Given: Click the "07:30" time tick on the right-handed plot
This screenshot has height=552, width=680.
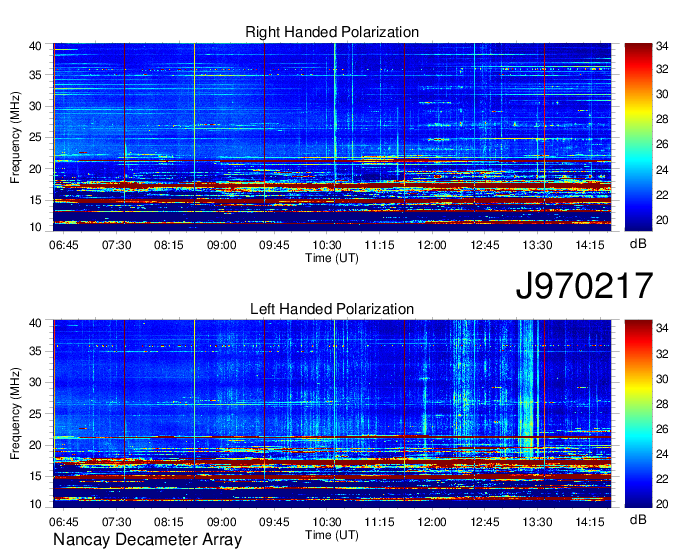Looking at the screenshot, I should coord(116,245).
